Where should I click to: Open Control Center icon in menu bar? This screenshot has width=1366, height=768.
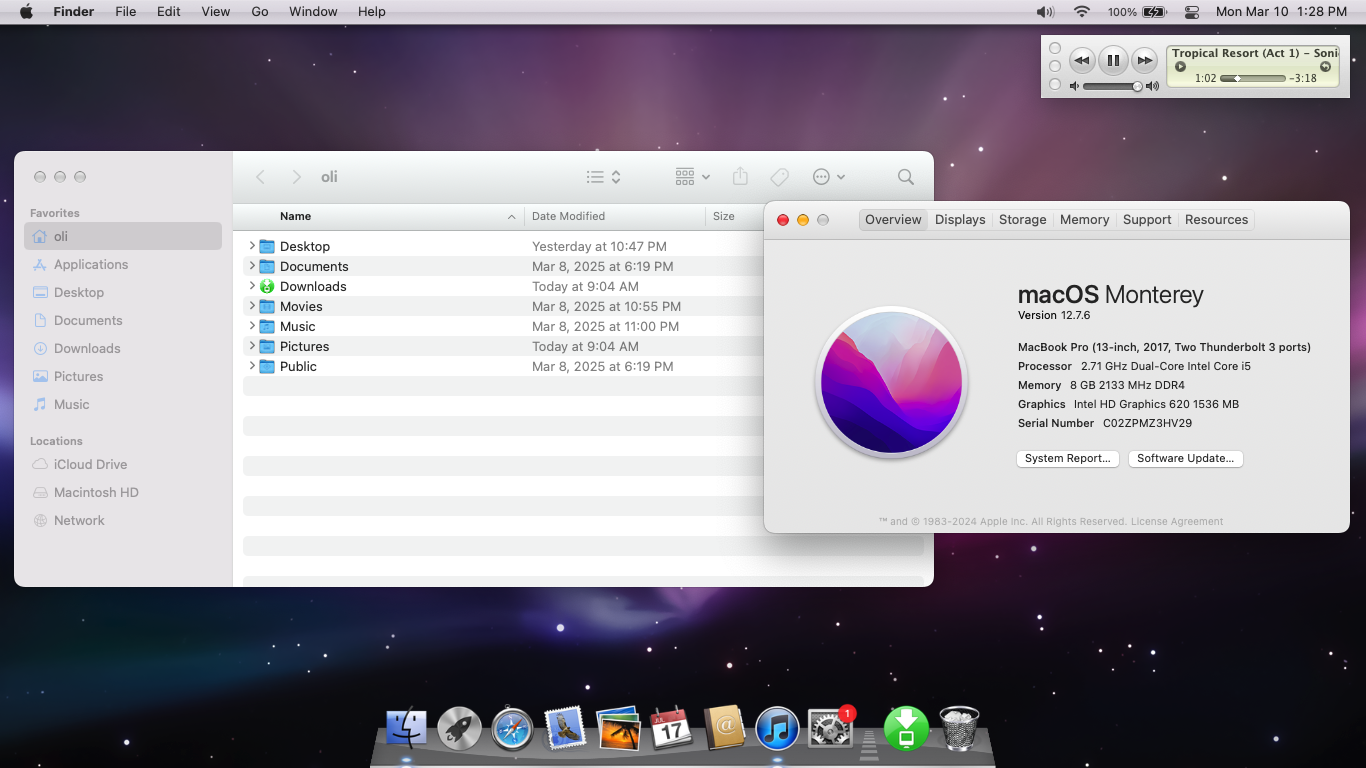[x=1191, y=12]
